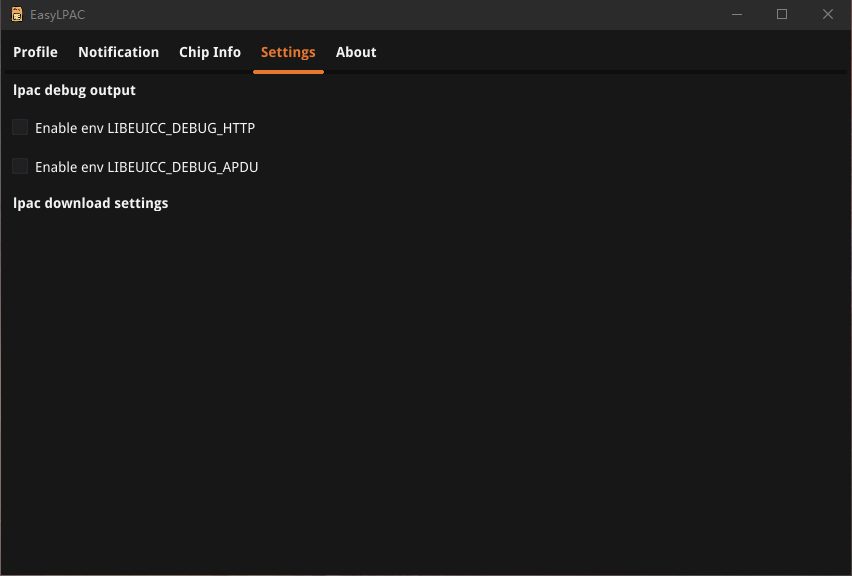Click the orange underline beneath Settings tab
Screen dimensions: 852x576
pos(288,72)
